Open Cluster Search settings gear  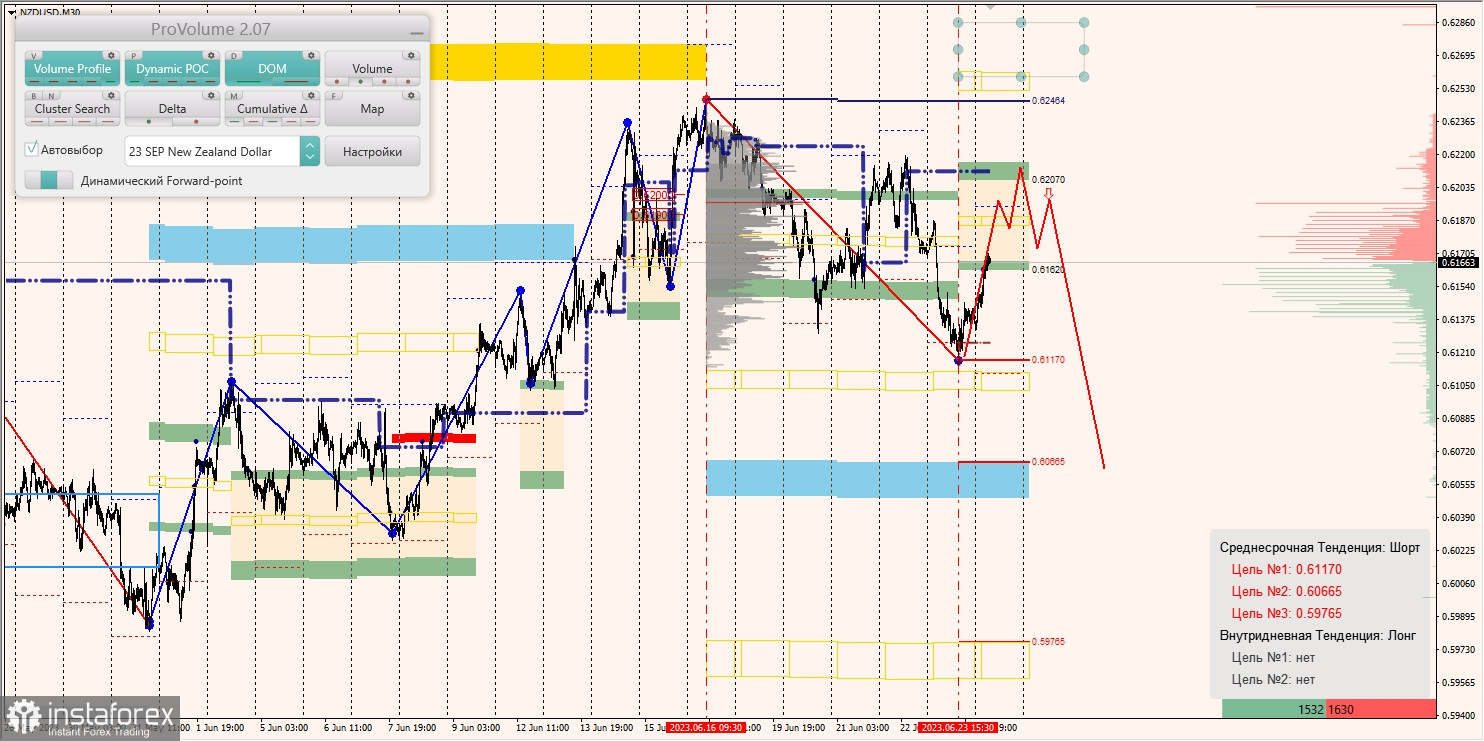coord(110,96)
